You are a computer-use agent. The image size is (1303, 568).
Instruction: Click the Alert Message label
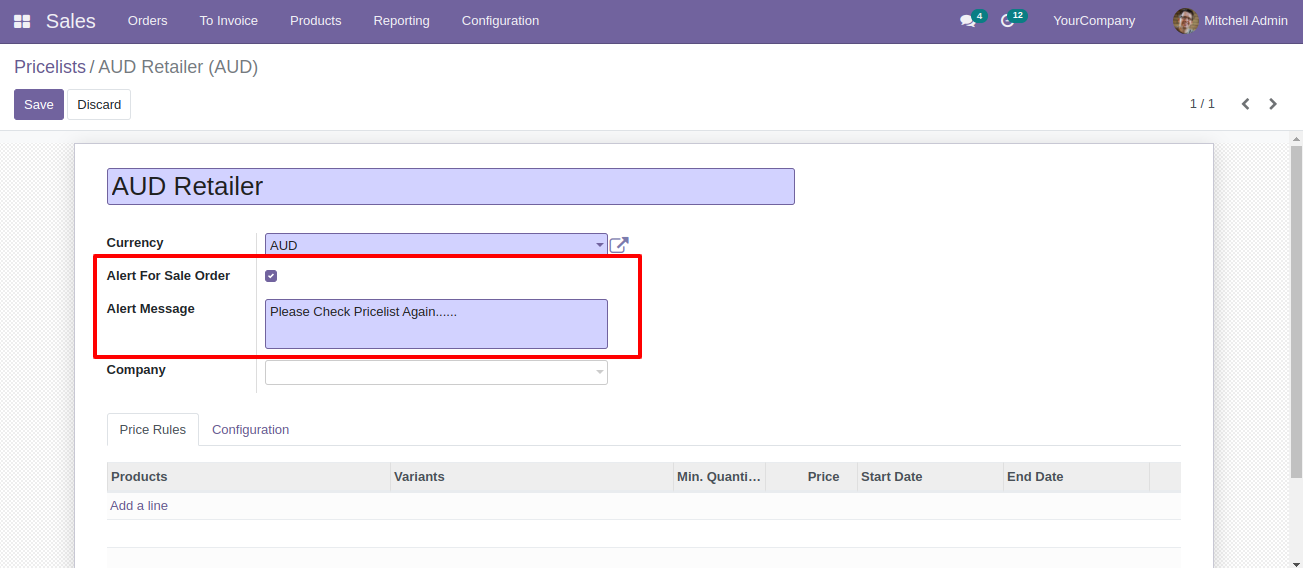[151, 309]
